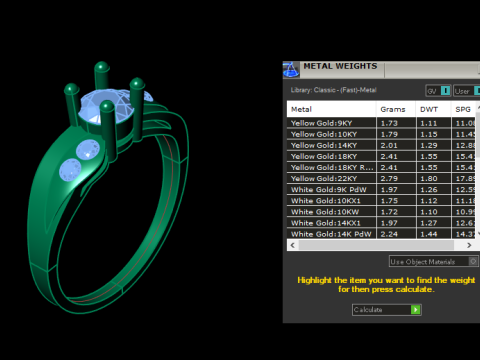Image resolution: width=480 pixels, height=360 pixels.
Task: Click the Calculate button
Action: click(x=387, y=310)
